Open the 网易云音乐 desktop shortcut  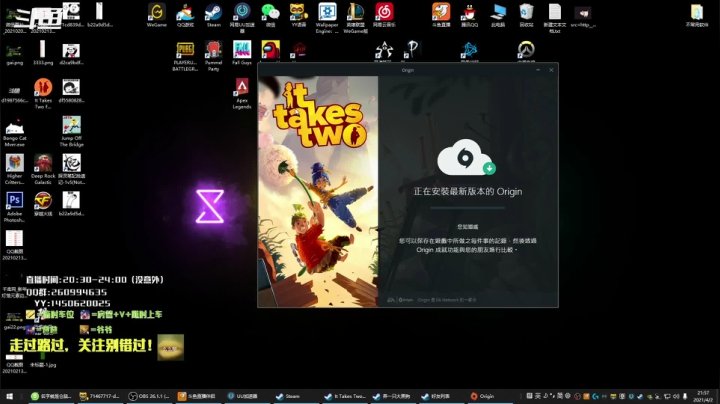tap(384, 16)
